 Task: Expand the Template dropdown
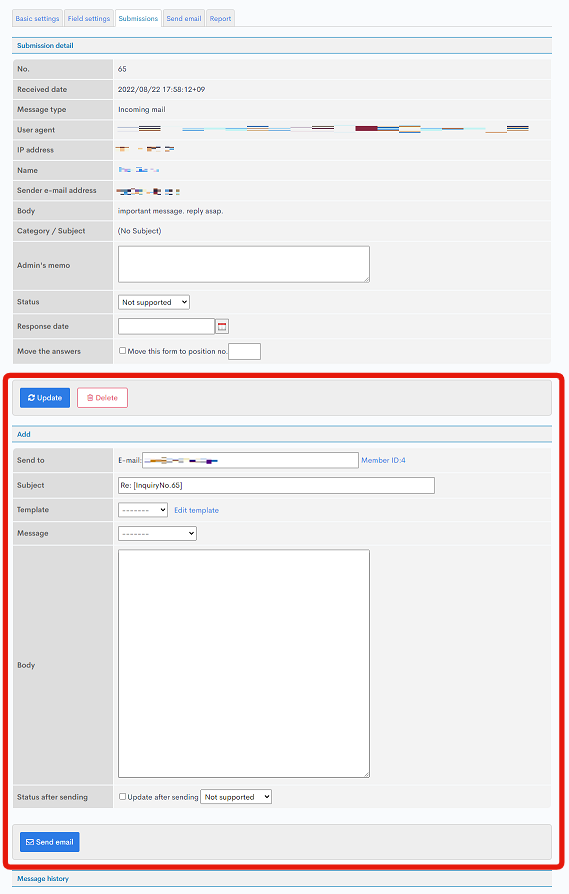[x=143, y=510]
